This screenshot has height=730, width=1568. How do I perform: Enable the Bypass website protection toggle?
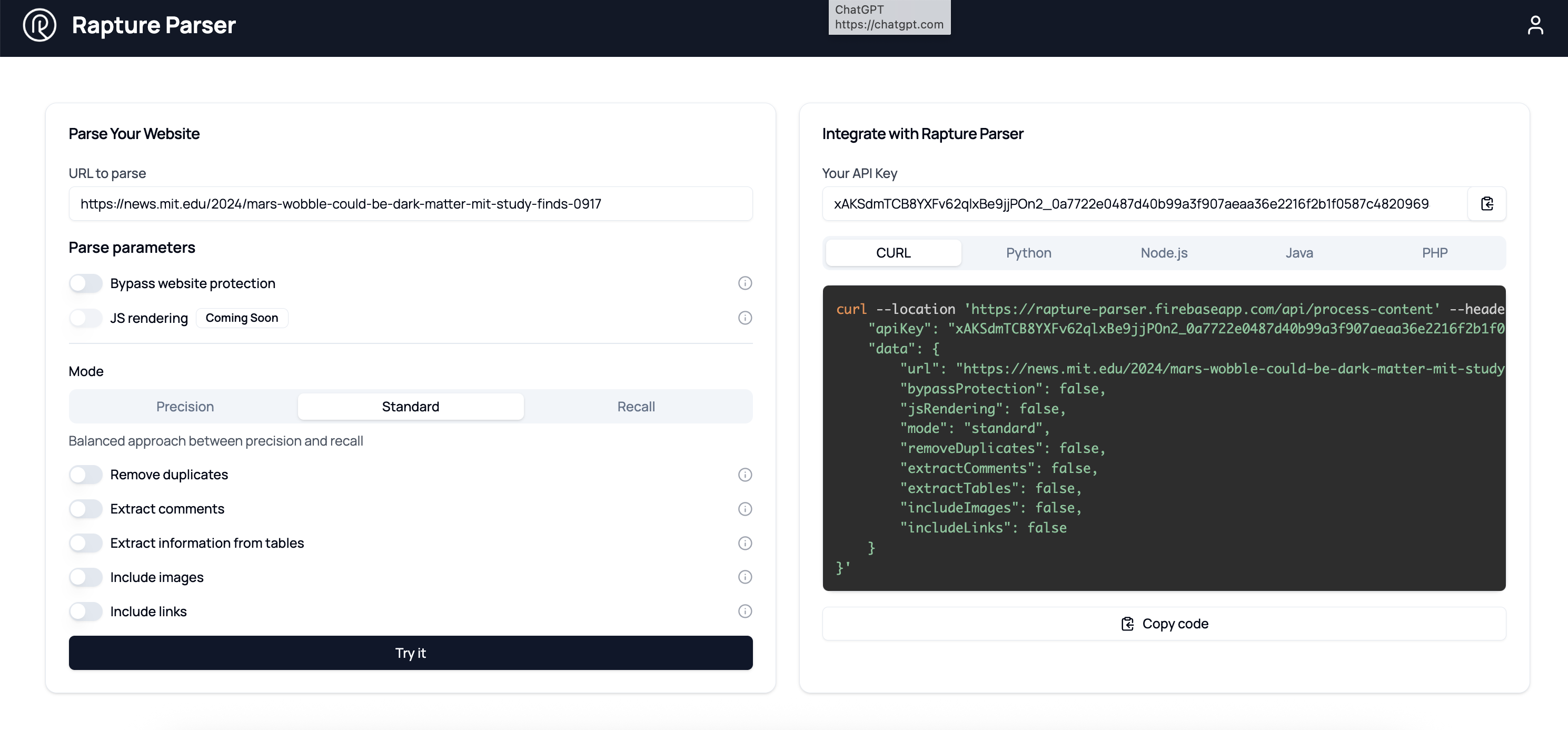[x=85, y=282]
